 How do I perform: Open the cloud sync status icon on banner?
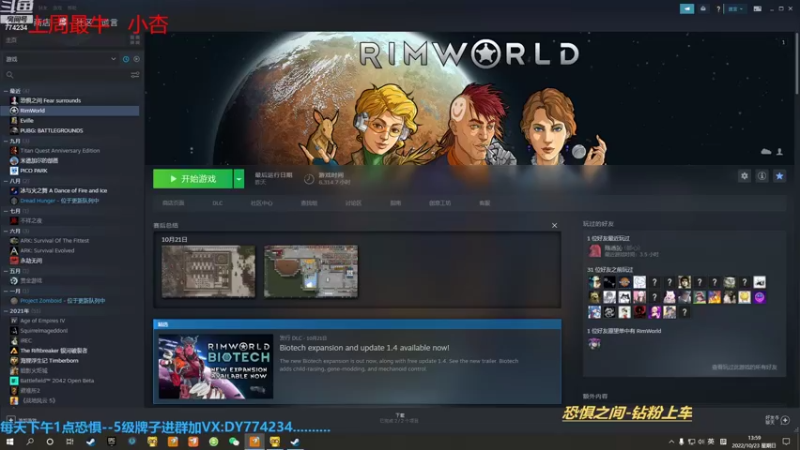766,152
